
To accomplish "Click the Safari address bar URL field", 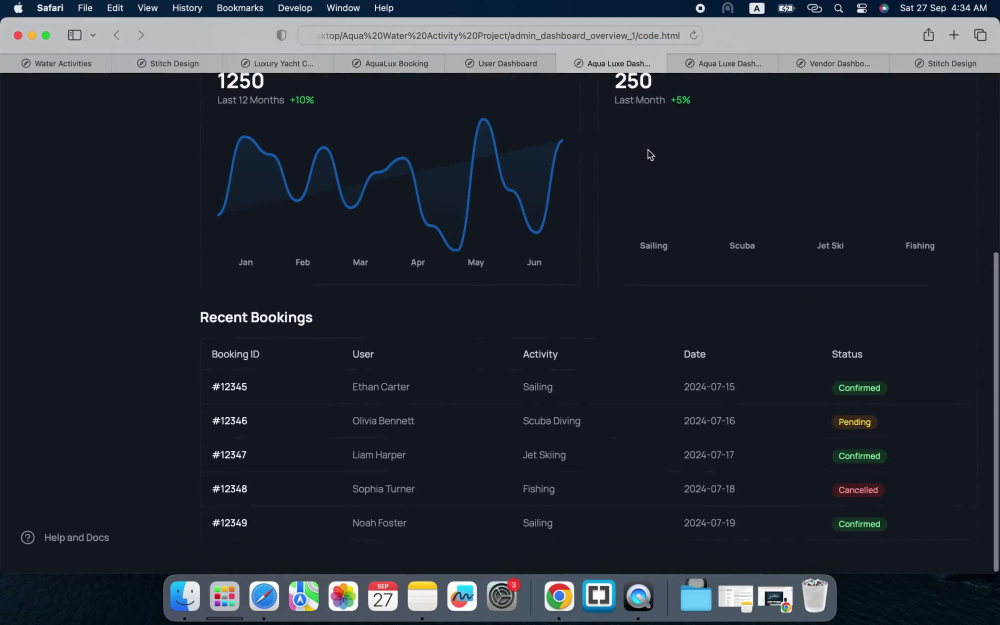I will 499,35.
